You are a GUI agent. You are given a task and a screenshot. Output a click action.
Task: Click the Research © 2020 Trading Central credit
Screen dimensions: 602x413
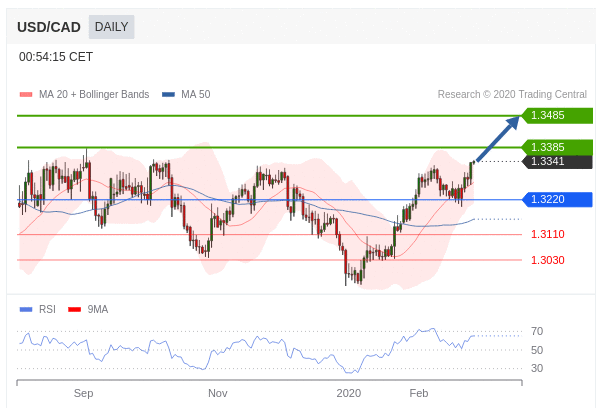tap(512, 94)
